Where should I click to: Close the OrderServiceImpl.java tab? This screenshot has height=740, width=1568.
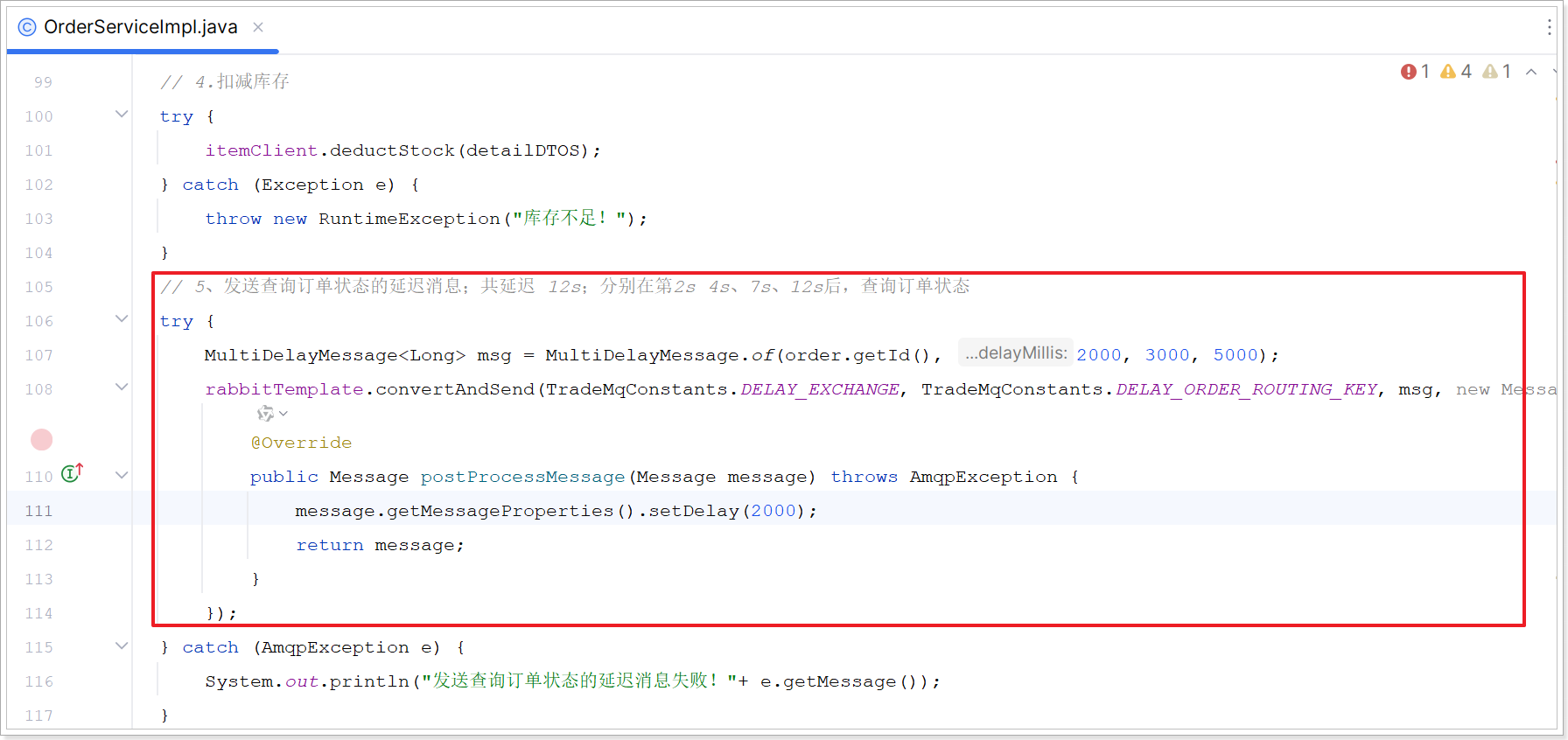(x=258, y=27)
